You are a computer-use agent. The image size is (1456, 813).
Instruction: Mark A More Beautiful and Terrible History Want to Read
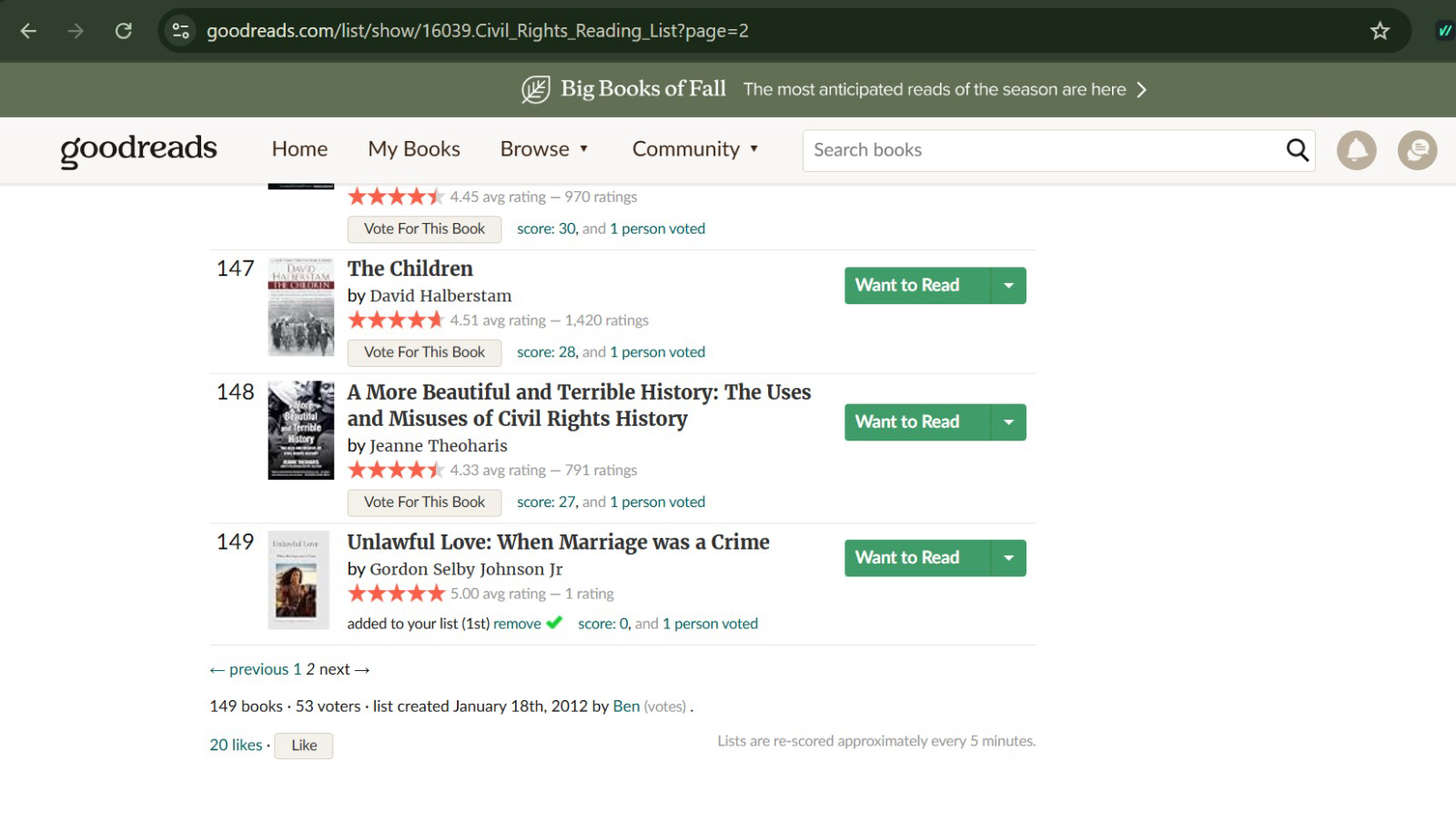(x=916, y=422)
